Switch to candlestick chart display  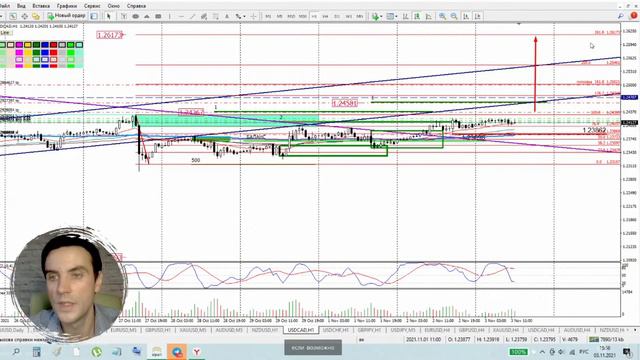tap(417, 16)
